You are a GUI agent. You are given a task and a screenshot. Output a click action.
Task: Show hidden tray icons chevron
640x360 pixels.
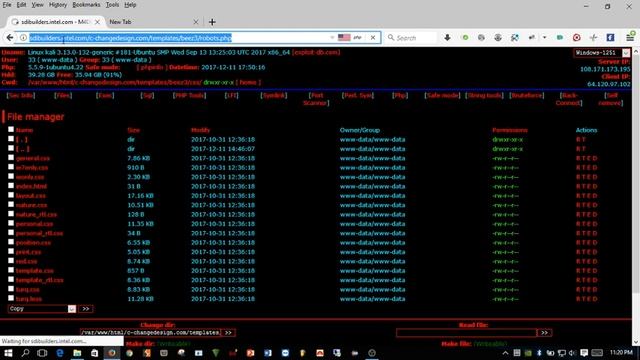[505, 353]
